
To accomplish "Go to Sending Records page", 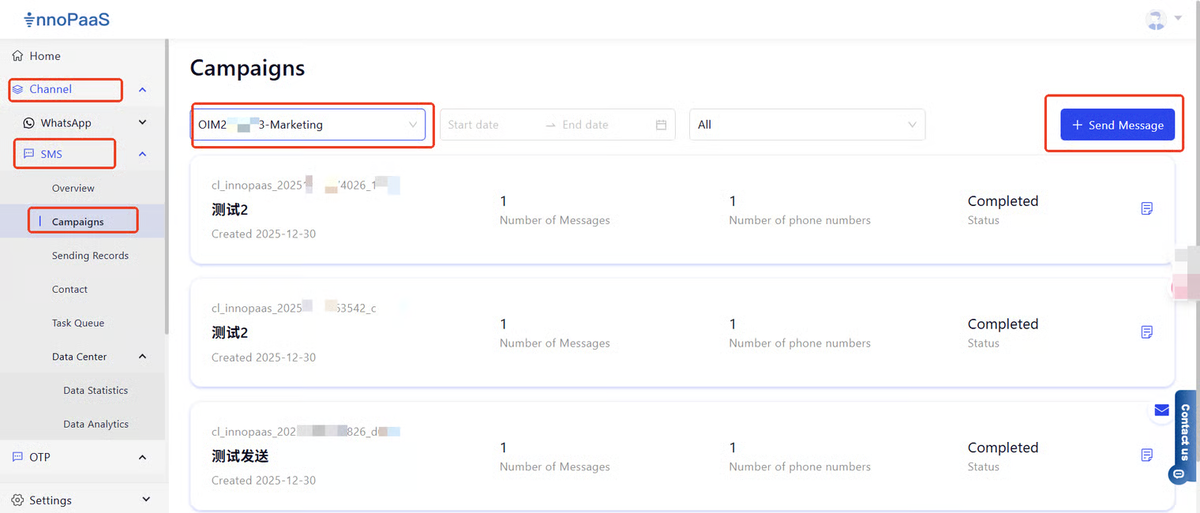I will (90, 256).
